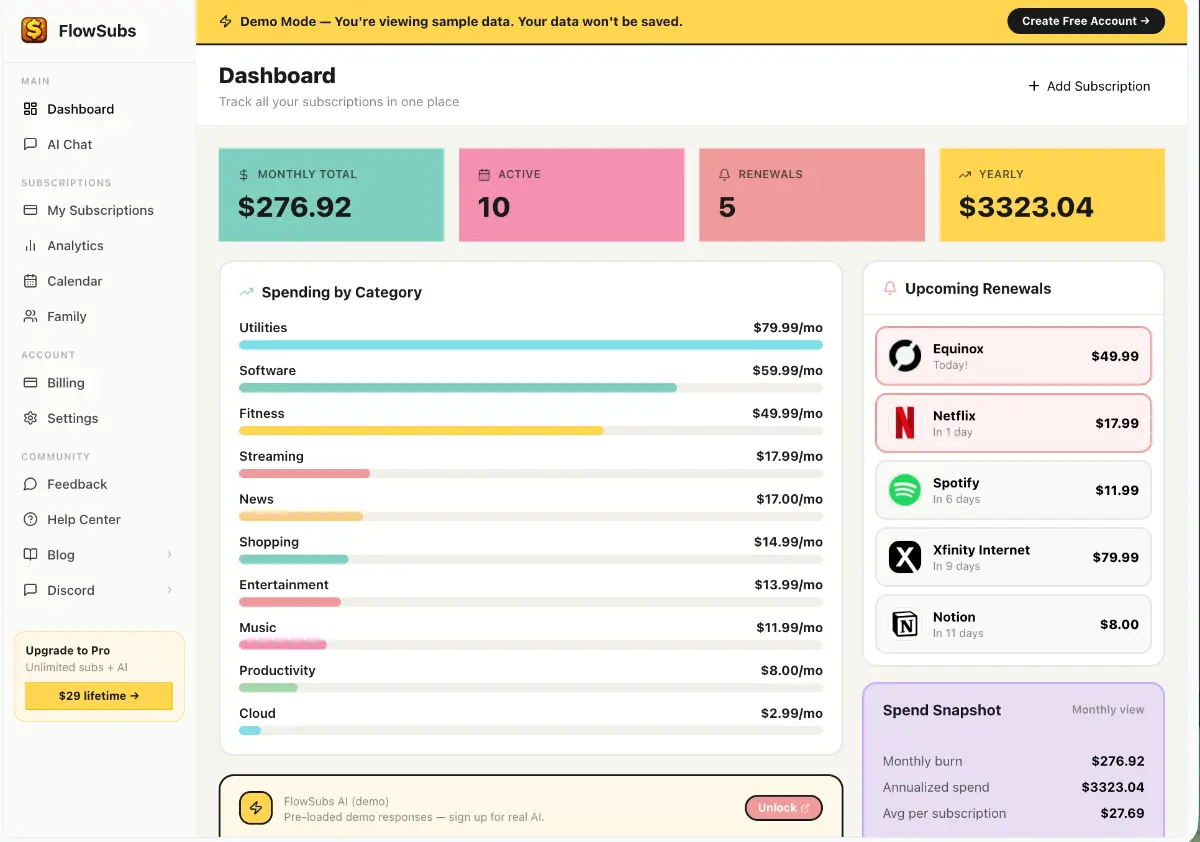Click the FlowSubs logo icon
The width and height of the screenshot is (1200, 842).
click(33, 30)
